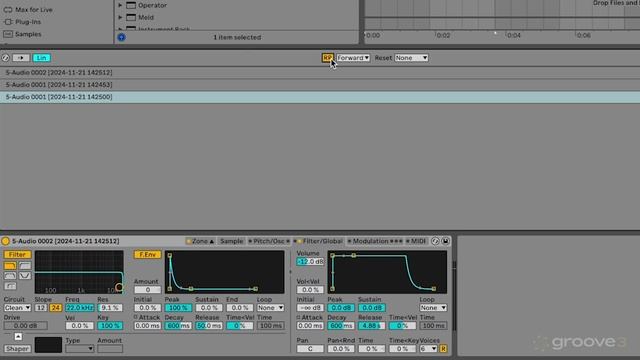
Task: Click the zone editor circular icon at left
Action: tap(5, 58)
